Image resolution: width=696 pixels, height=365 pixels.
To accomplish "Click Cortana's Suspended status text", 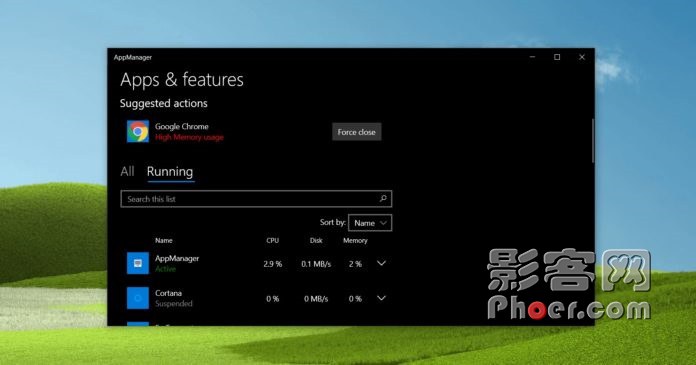I will pyautogui.click(x=174, y=304).
